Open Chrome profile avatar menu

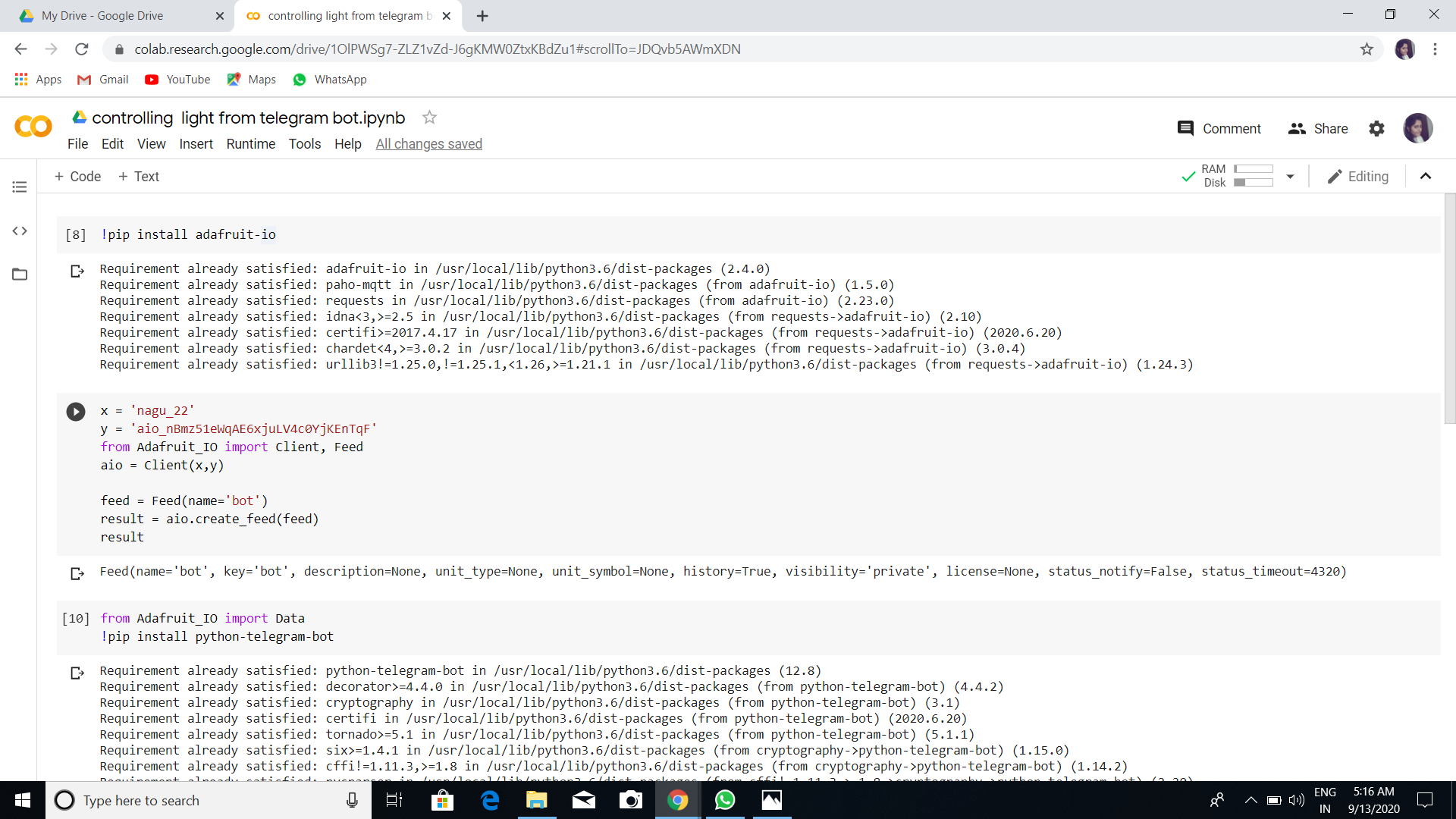click(x=1406, y=49)
